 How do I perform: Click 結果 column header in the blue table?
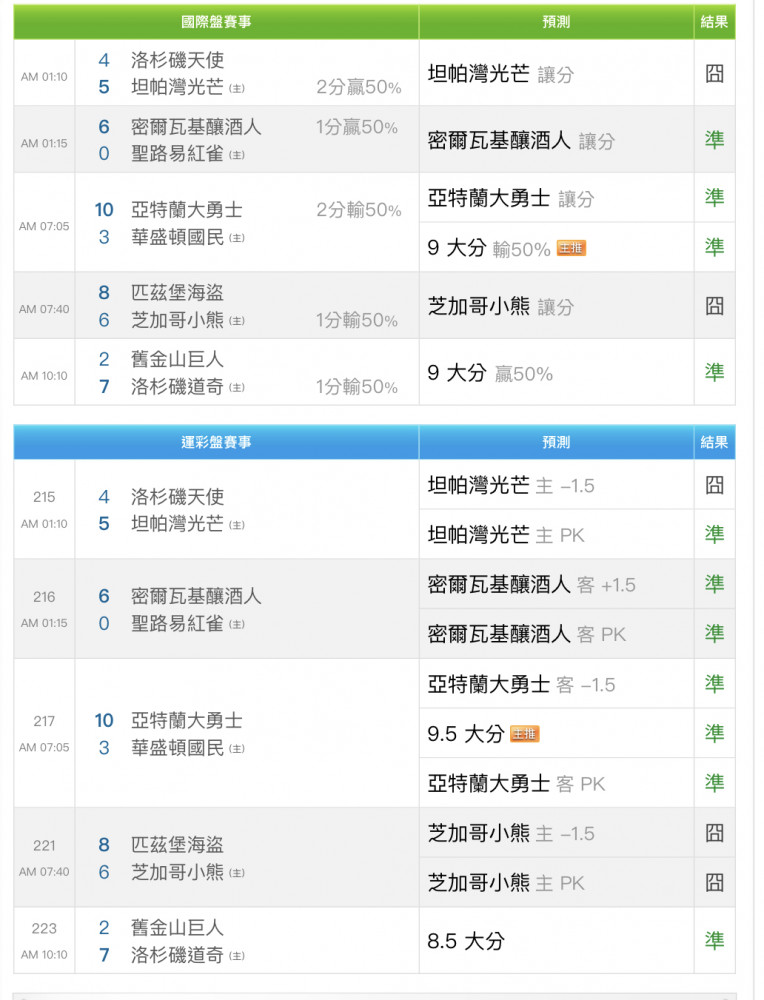coord(714,442)
